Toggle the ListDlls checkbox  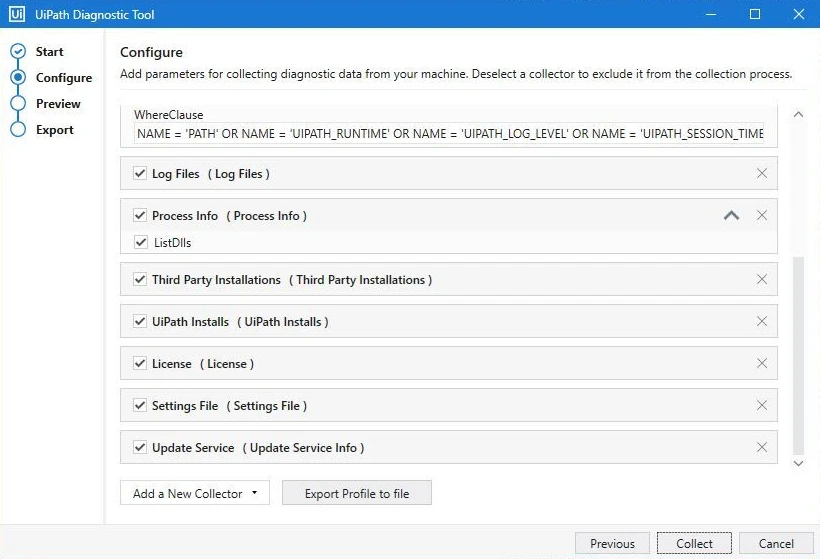pos(141,242)
